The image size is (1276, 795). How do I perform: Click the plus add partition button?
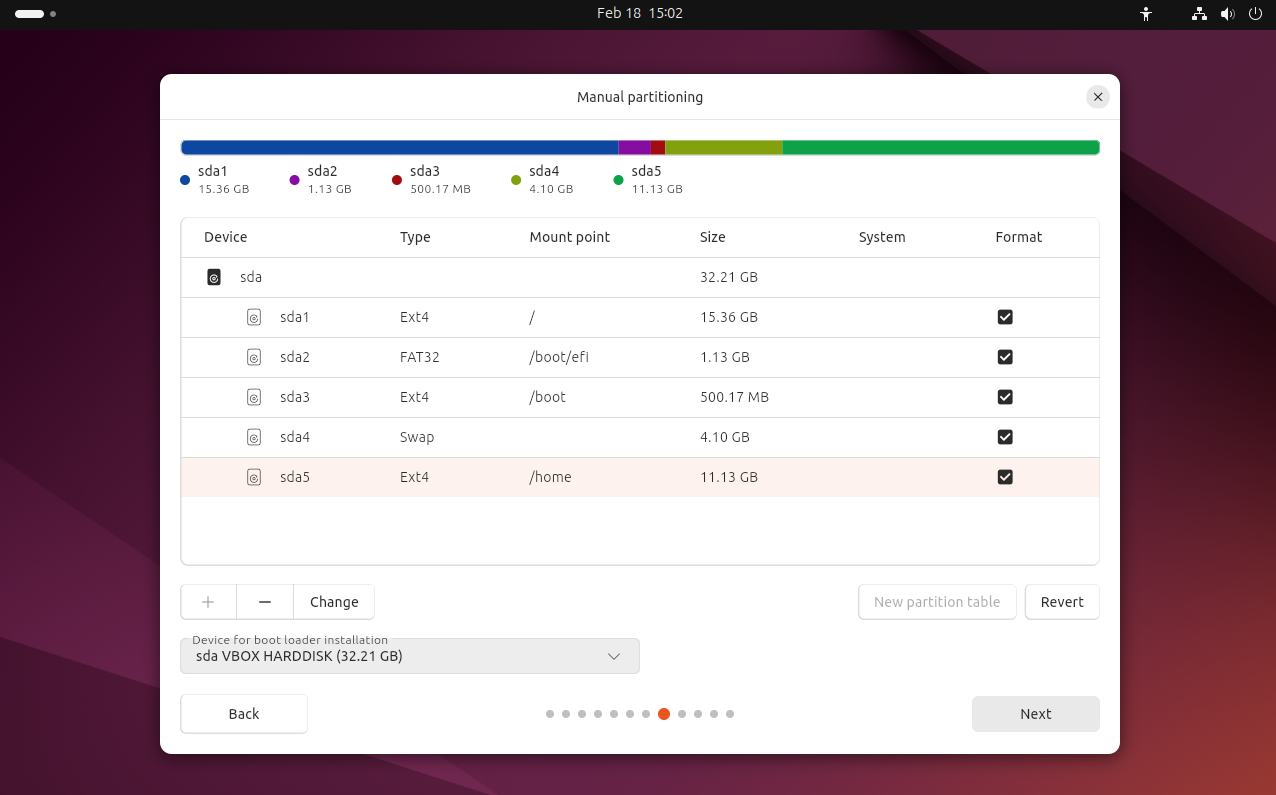pos(208,602)
